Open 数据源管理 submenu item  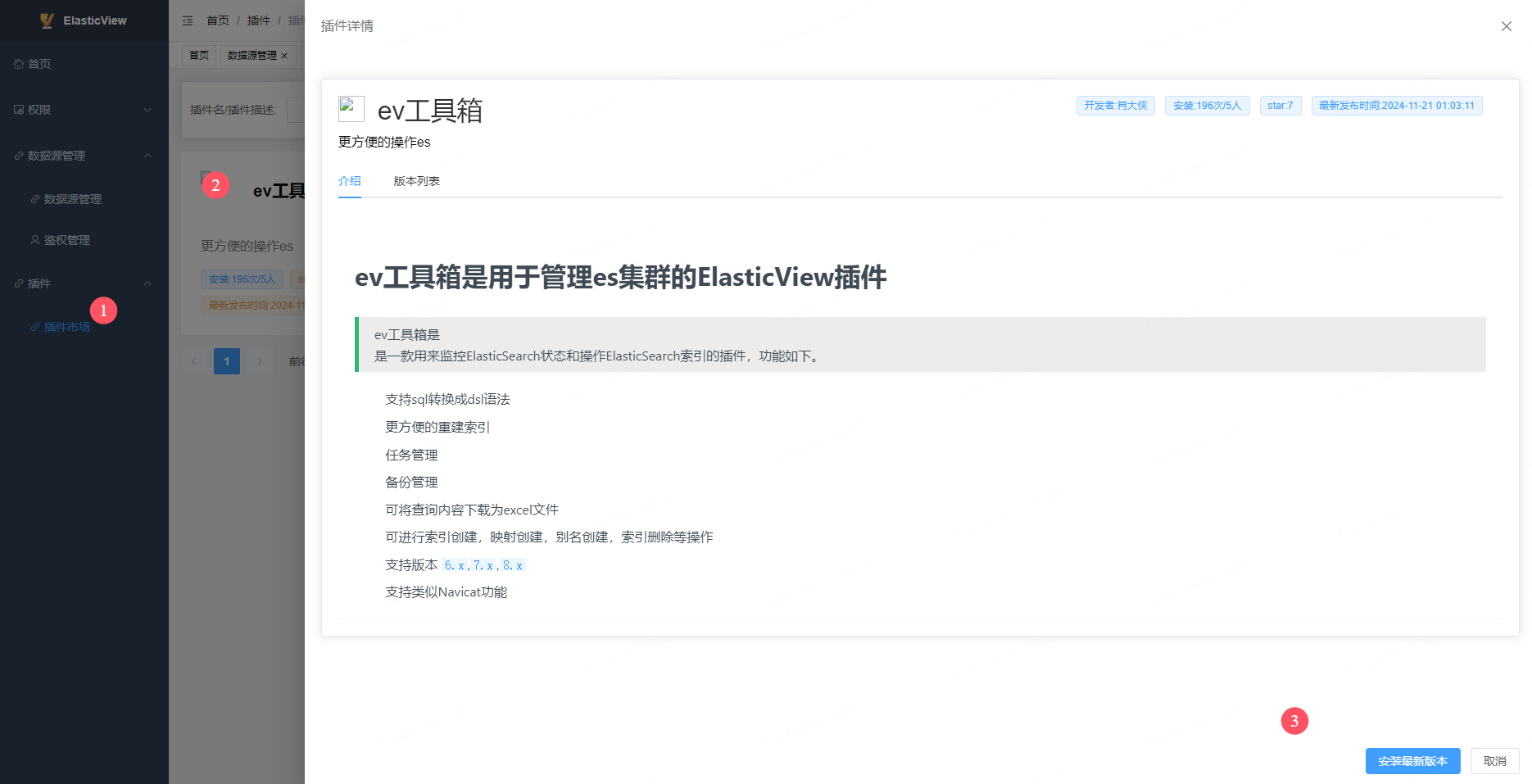[x=72, y=199]
